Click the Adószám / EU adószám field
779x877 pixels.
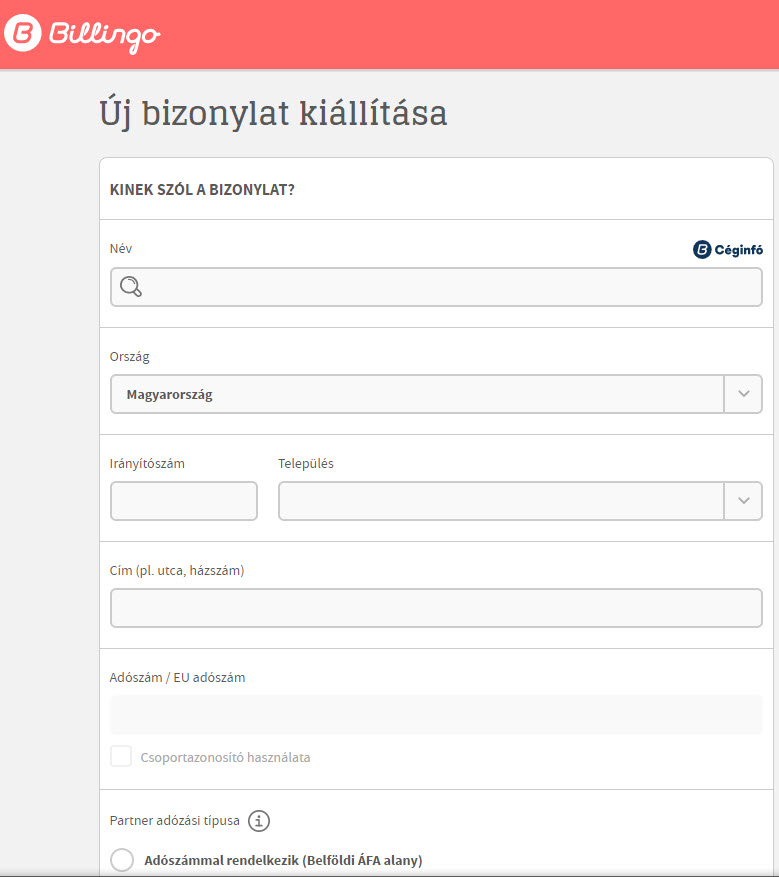[436, 715]
